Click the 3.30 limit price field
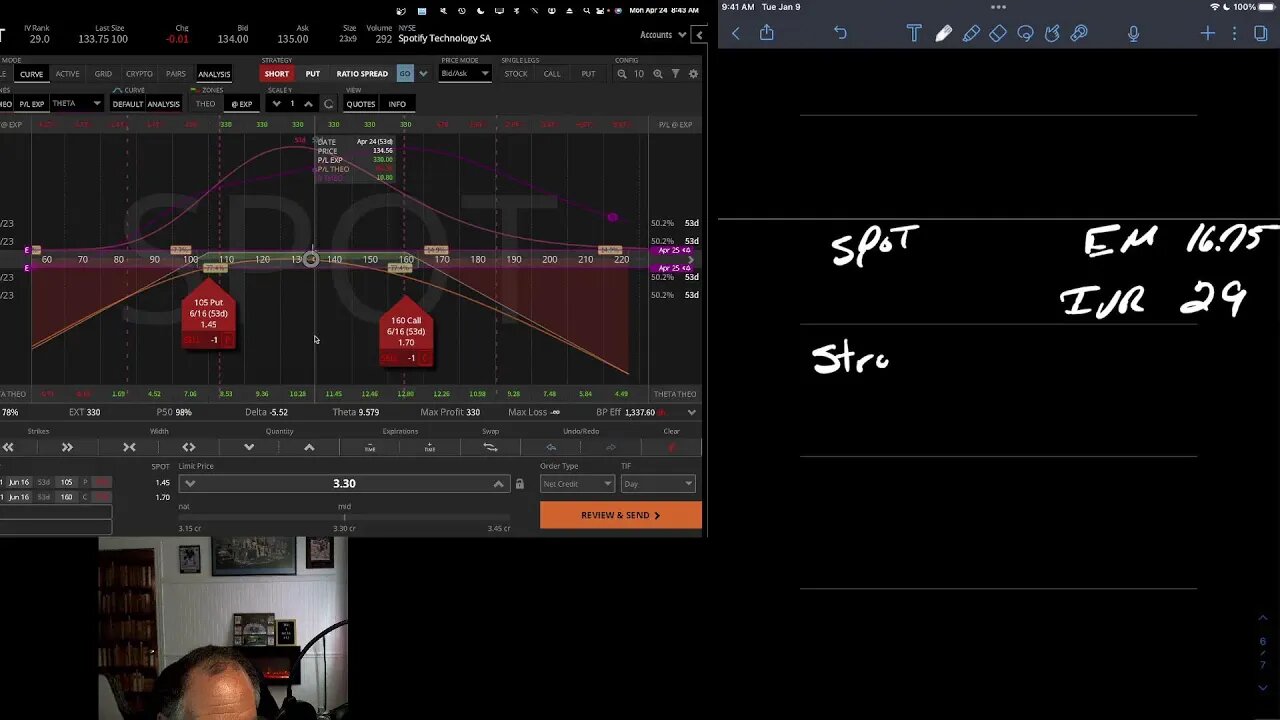Viewport: 1280px width, 720px height. [344, 484]
